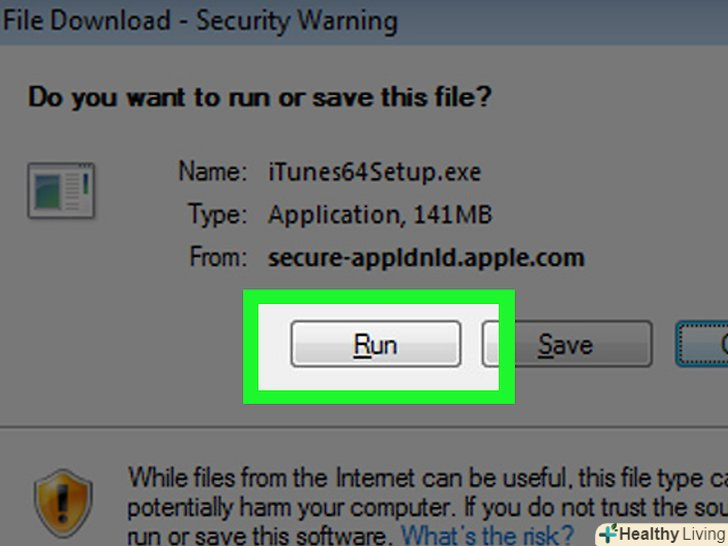Click the yellow shield warning icon
The width and height of the screenshot is (728, 546).
pos(63,503)
